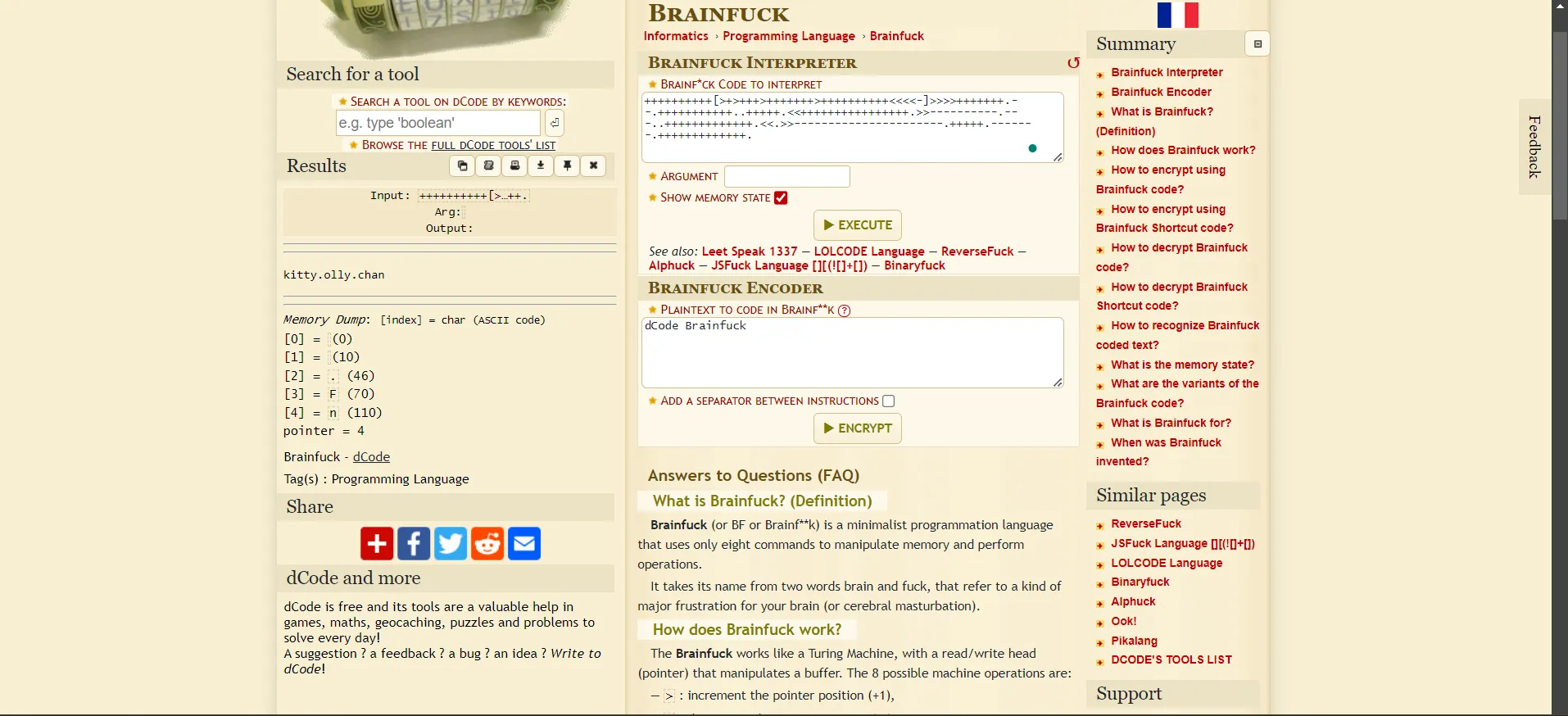The image size is (1568, 716).
Task: Download the results using the download icon
Action: (541, 166)
